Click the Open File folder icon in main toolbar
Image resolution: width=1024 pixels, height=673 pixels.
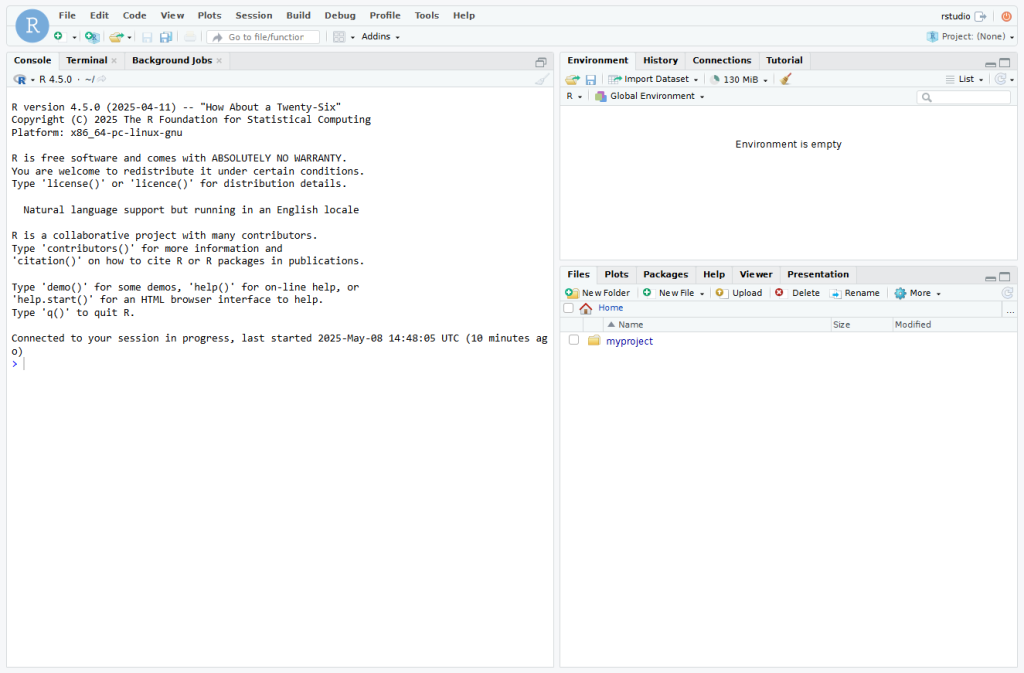[116, 37]
